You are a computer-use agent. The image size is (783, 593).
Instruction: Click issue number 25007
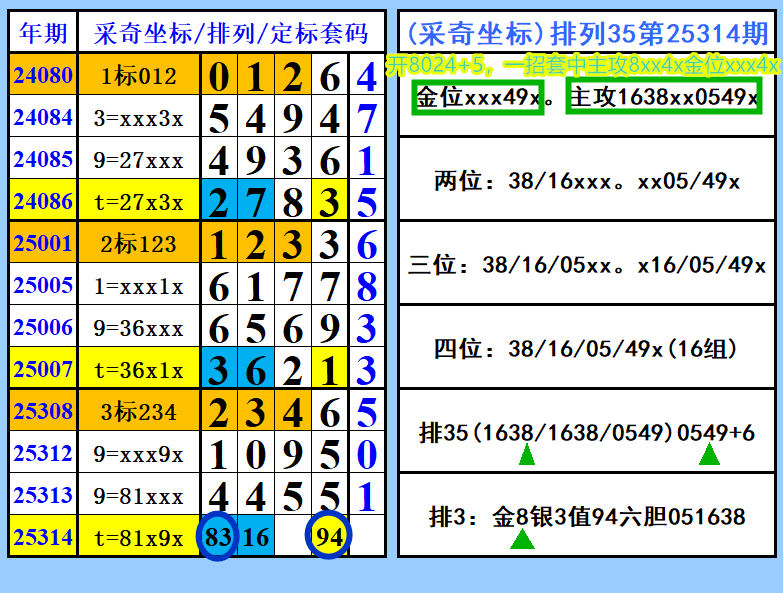click(x=43, y=369)
